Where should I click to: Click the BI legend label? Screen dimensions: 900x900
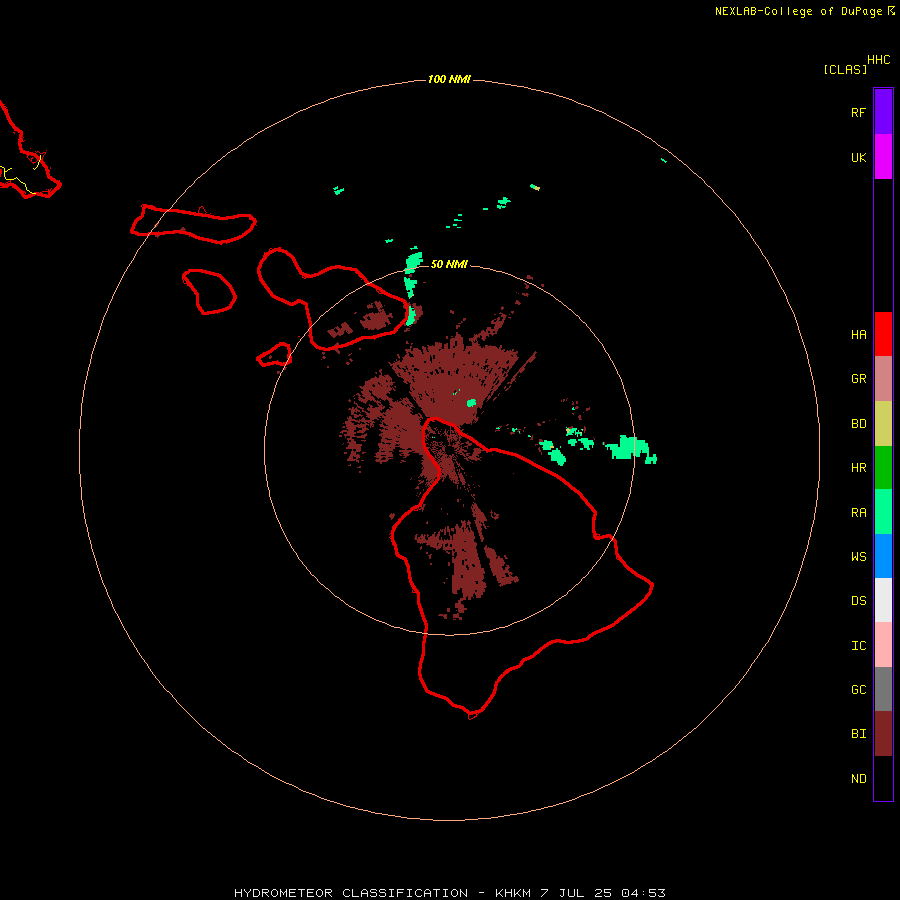(858, 734)
